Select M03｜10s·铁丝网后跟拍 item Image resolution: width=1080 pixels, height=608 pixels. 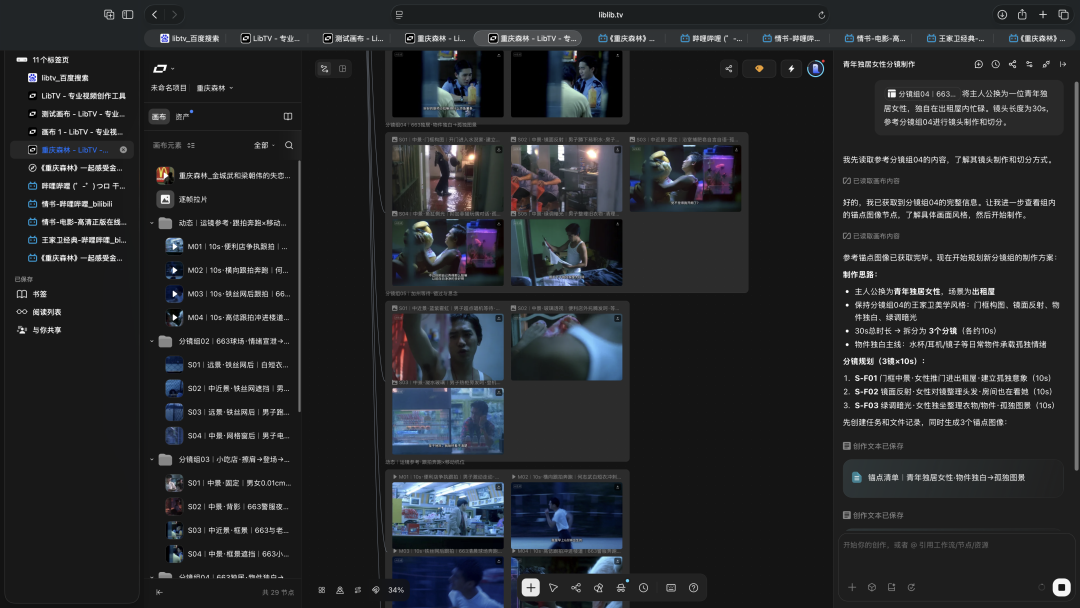point(227,293)
